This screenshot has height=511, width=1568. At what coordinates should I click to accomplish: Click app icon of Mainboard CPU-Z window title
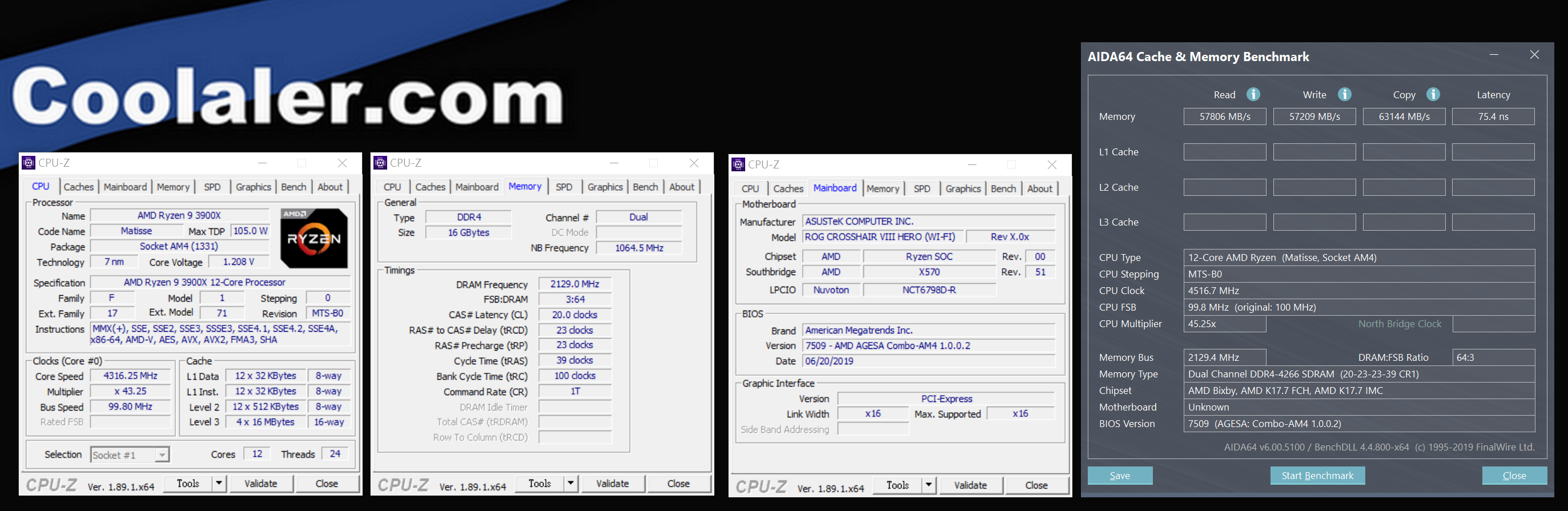click(738, 164)
